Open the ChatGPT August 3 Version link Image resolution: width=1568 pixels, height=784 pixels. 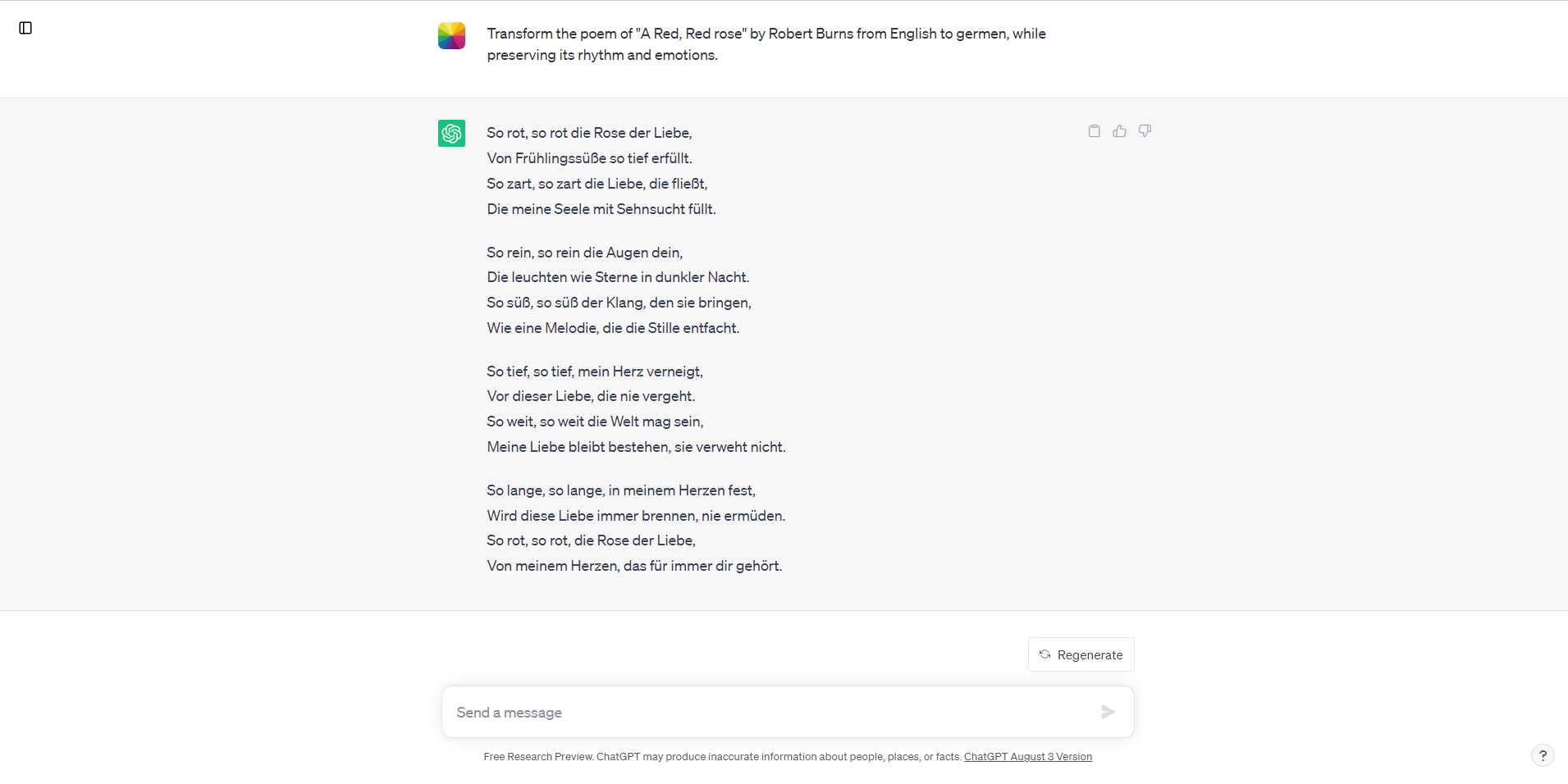pyautogui.click(x=1027, y=757)
